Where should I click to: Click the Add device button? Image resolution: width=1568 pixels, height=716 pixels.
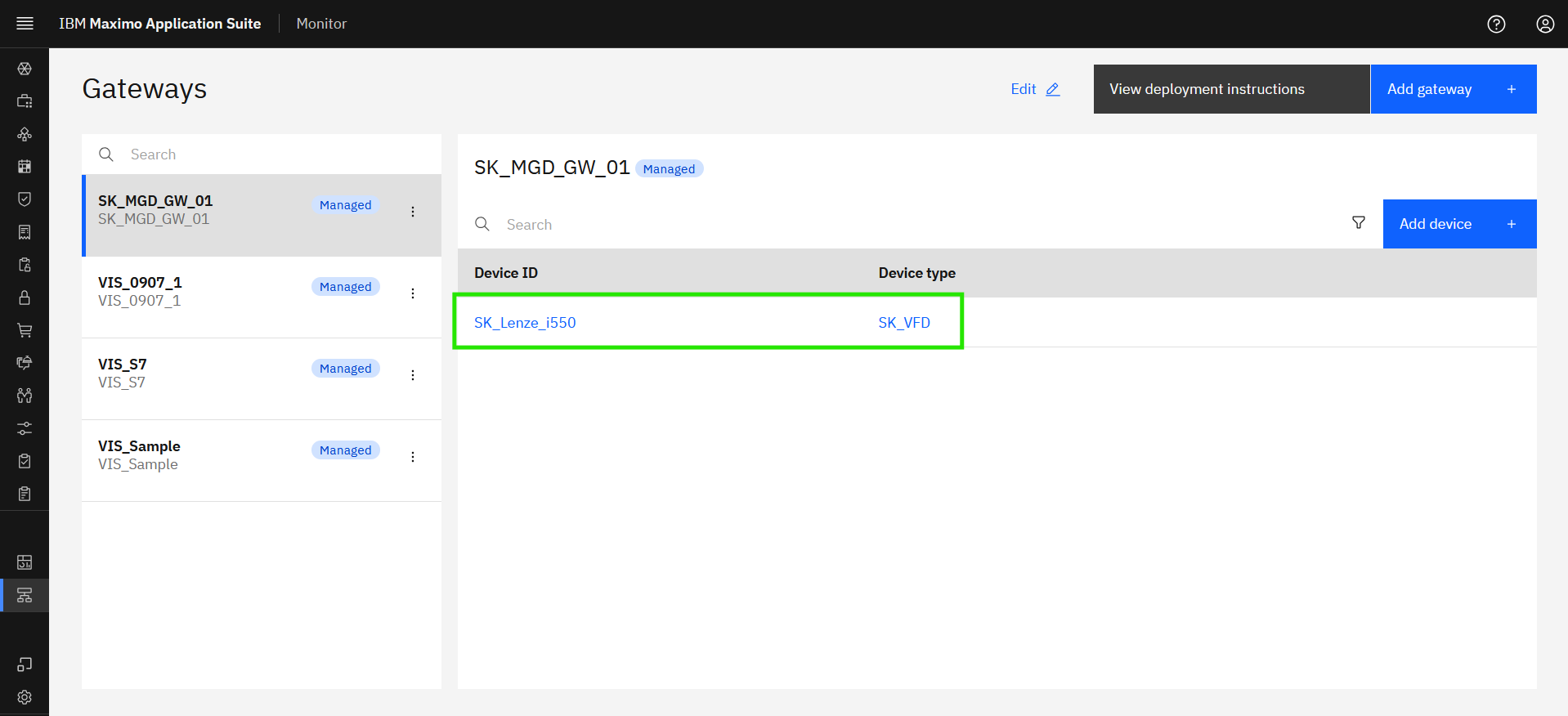1460,224
